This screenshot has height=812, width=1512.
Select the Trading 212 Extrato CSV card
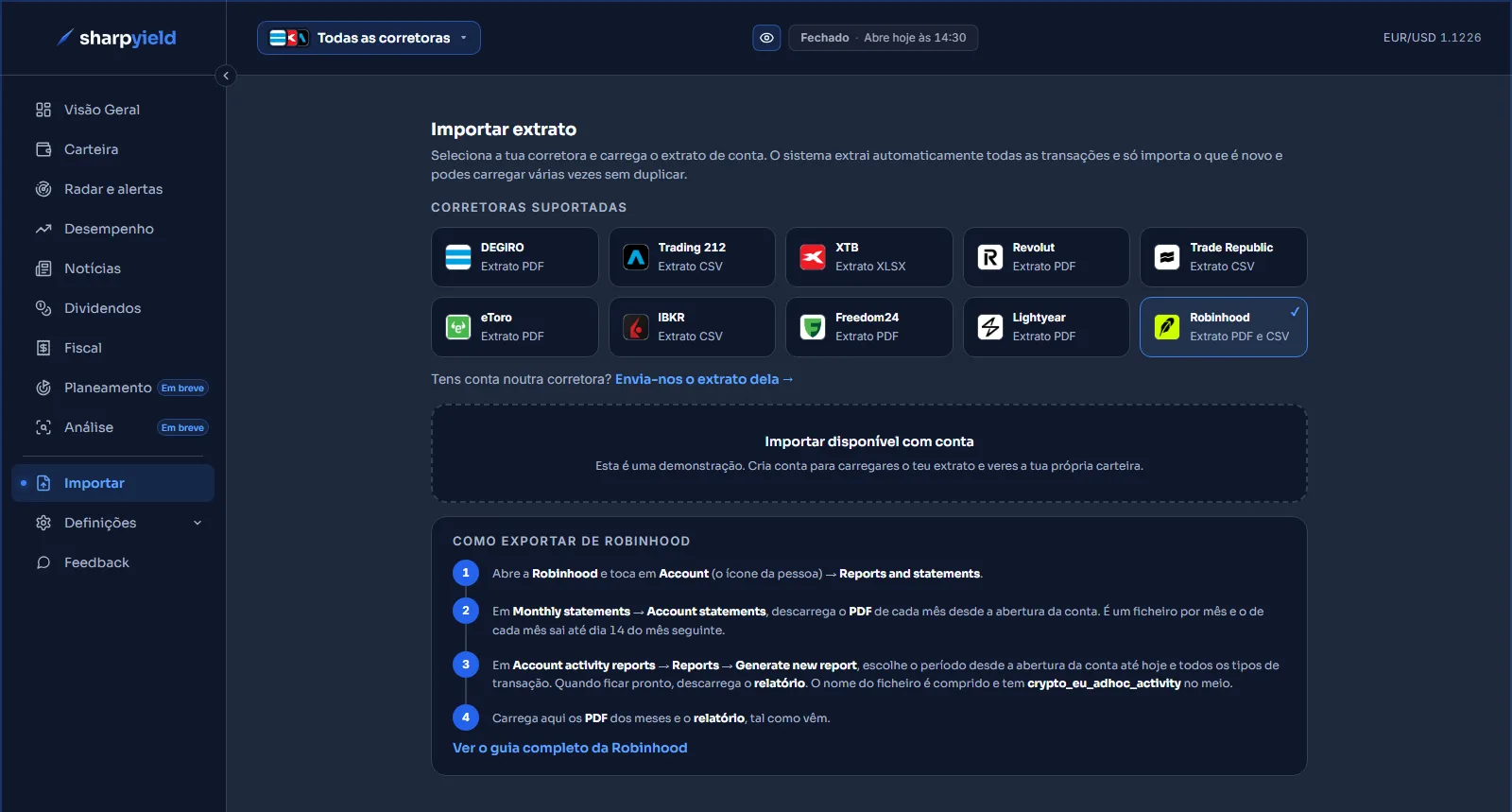point(692,257)
